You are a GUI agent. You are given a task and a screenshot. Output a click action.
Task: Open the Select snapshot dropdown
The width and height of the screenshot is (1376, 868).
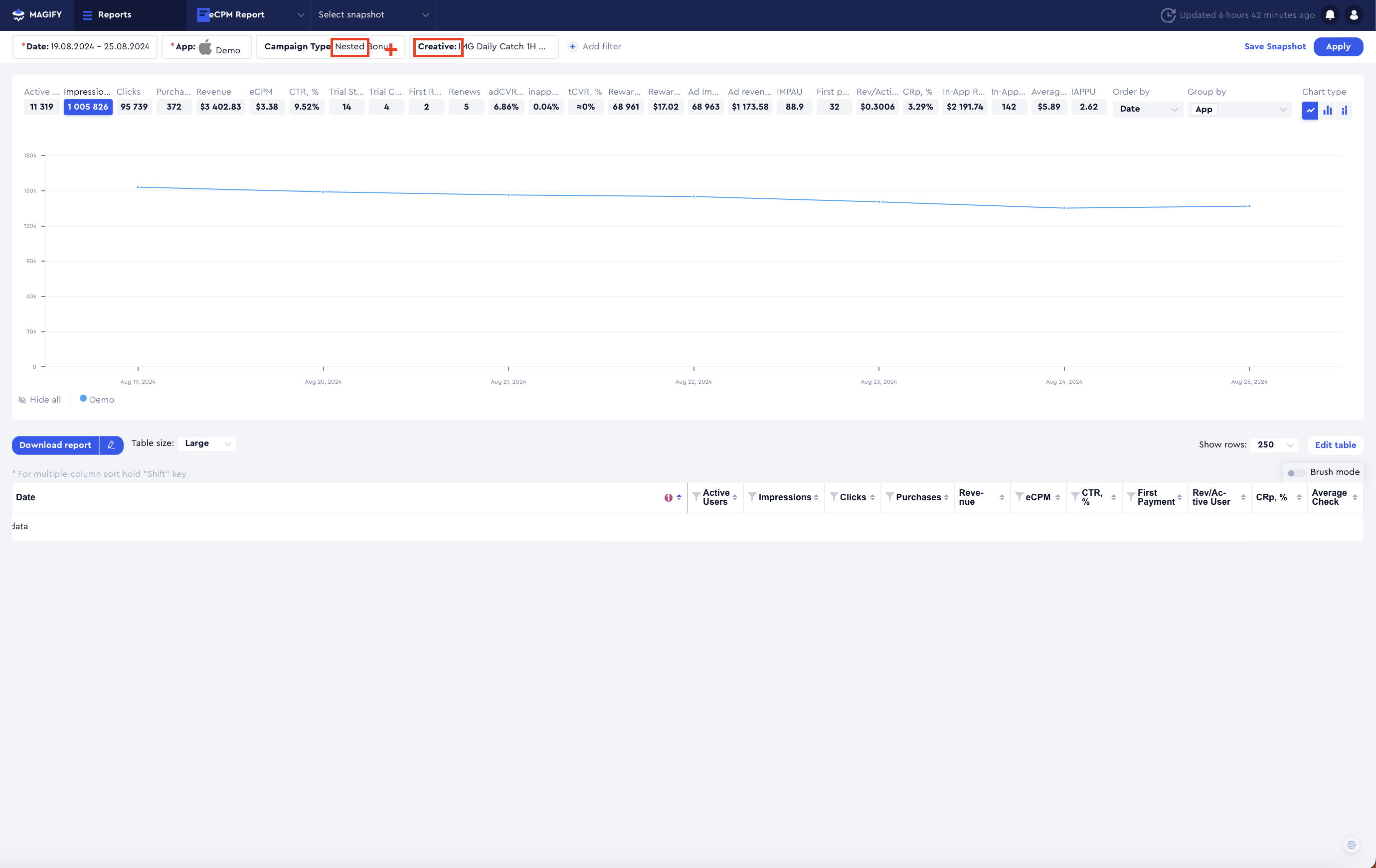[x=372, y=15]
